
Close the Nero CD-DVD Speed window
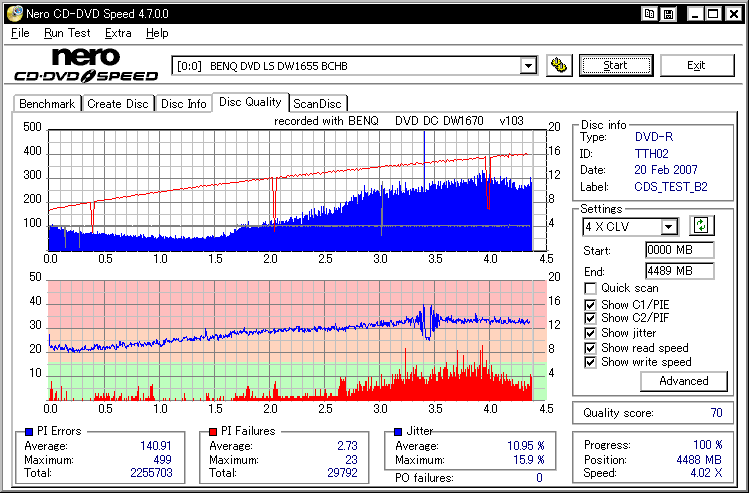(733, 14)
